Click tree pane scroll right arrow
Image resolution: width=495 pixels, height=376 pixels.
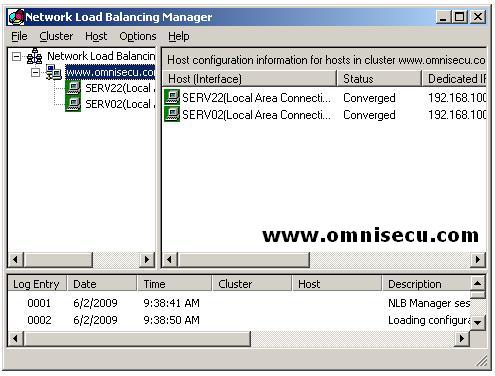point(147,260)
